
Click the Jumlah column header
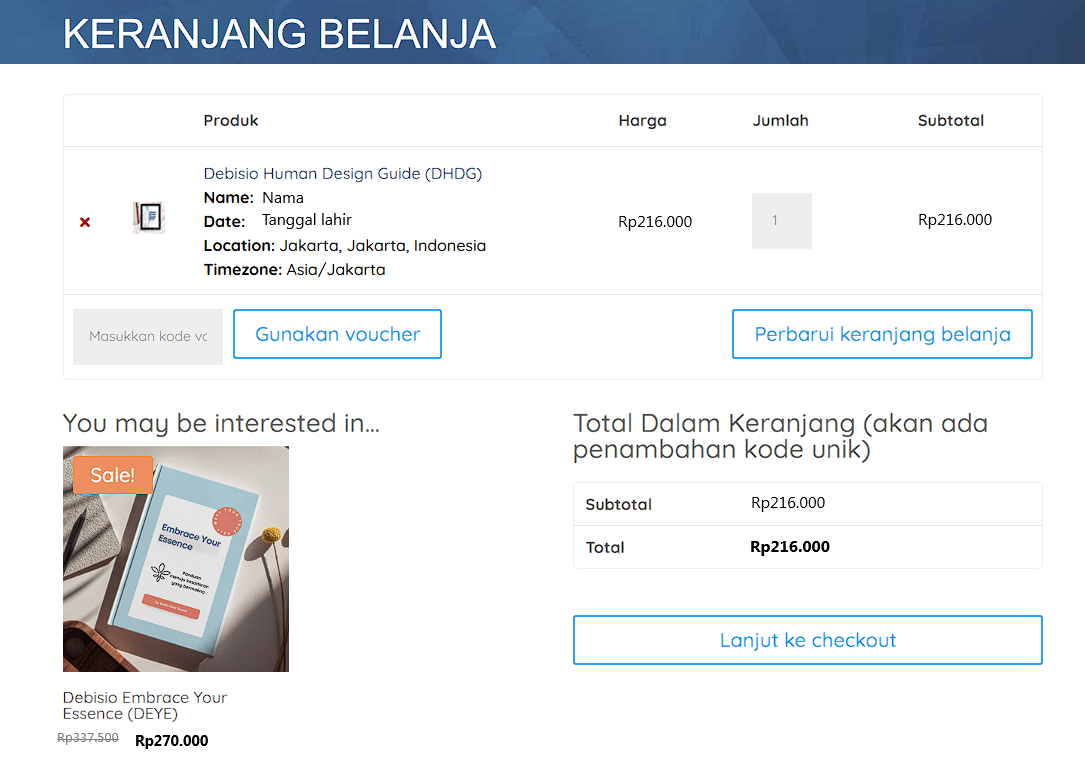pos(781,120)
